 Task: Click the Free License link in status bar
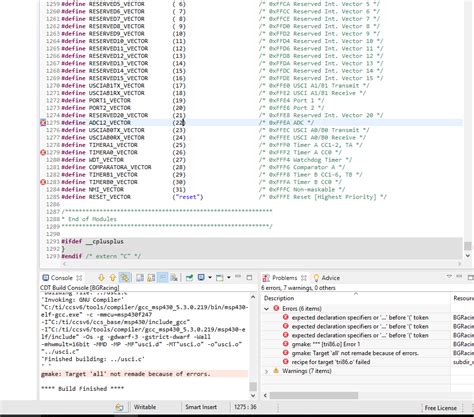(x=440, y=408)
